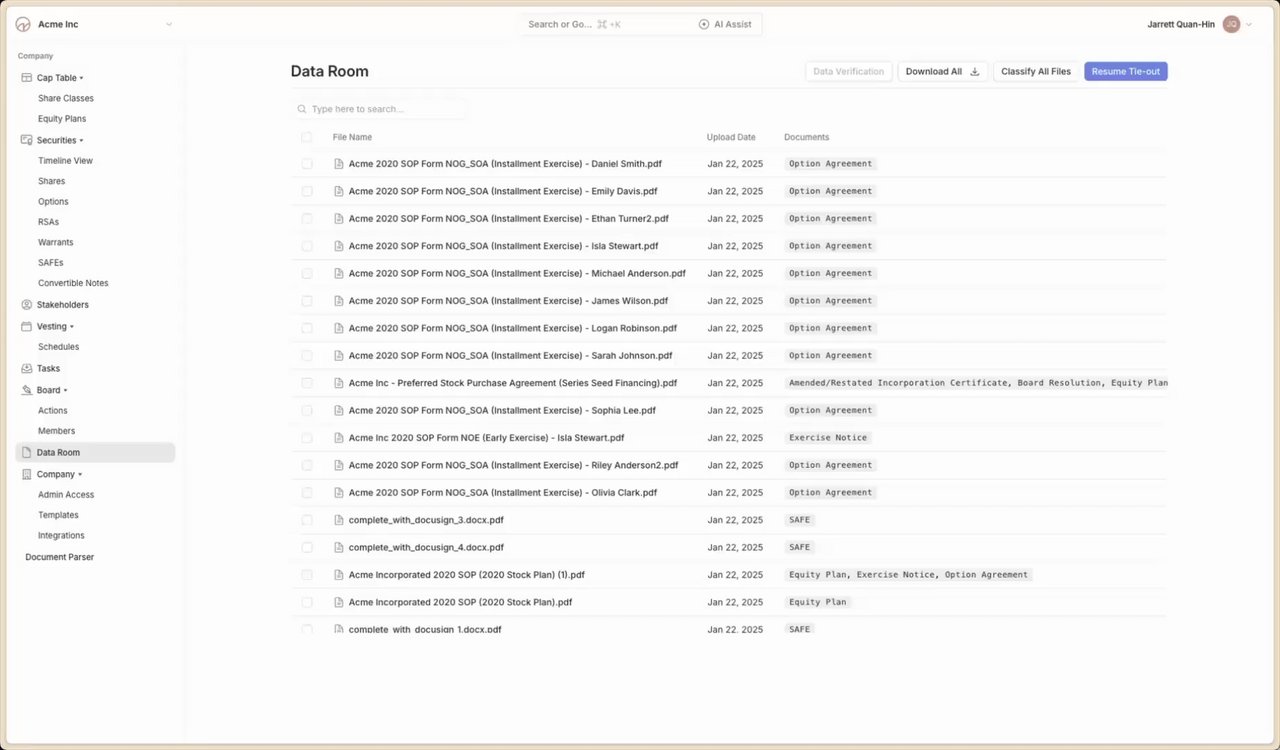Viewport: 1280px width, 750px height.
Task: Toggle the select-all checkbox in table header
Action: pyautogui.click(x=307, y=137)
